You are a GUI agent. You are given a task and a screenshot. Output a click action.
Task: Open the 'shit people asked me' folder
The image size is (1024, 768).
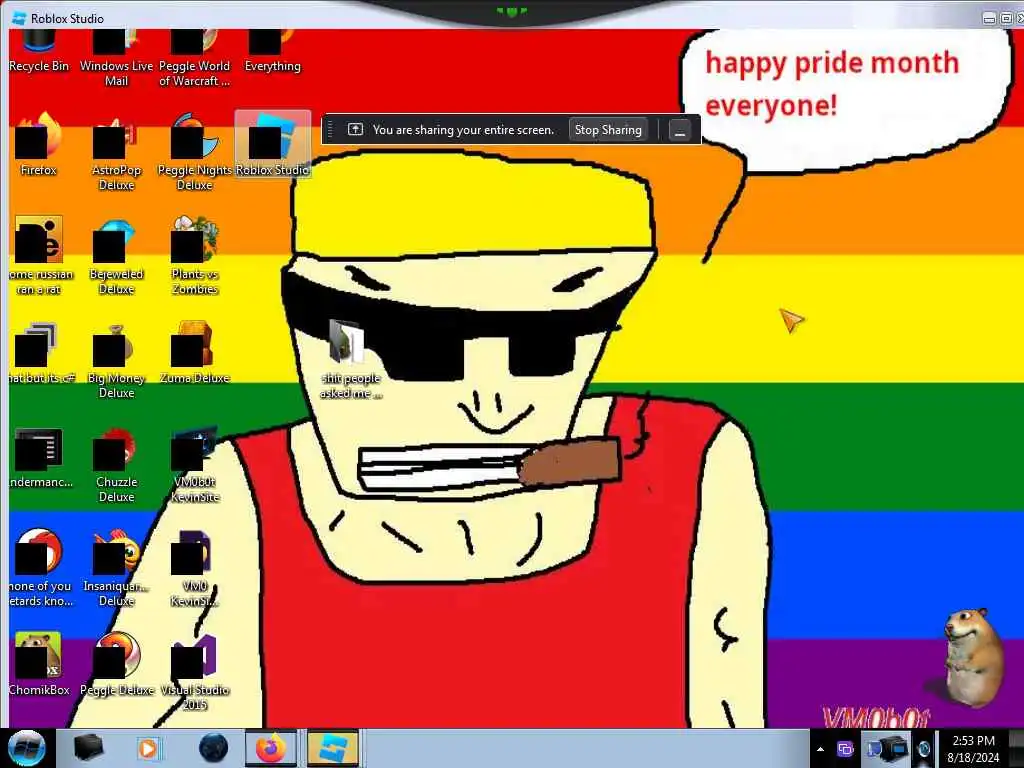coord(350,359)
